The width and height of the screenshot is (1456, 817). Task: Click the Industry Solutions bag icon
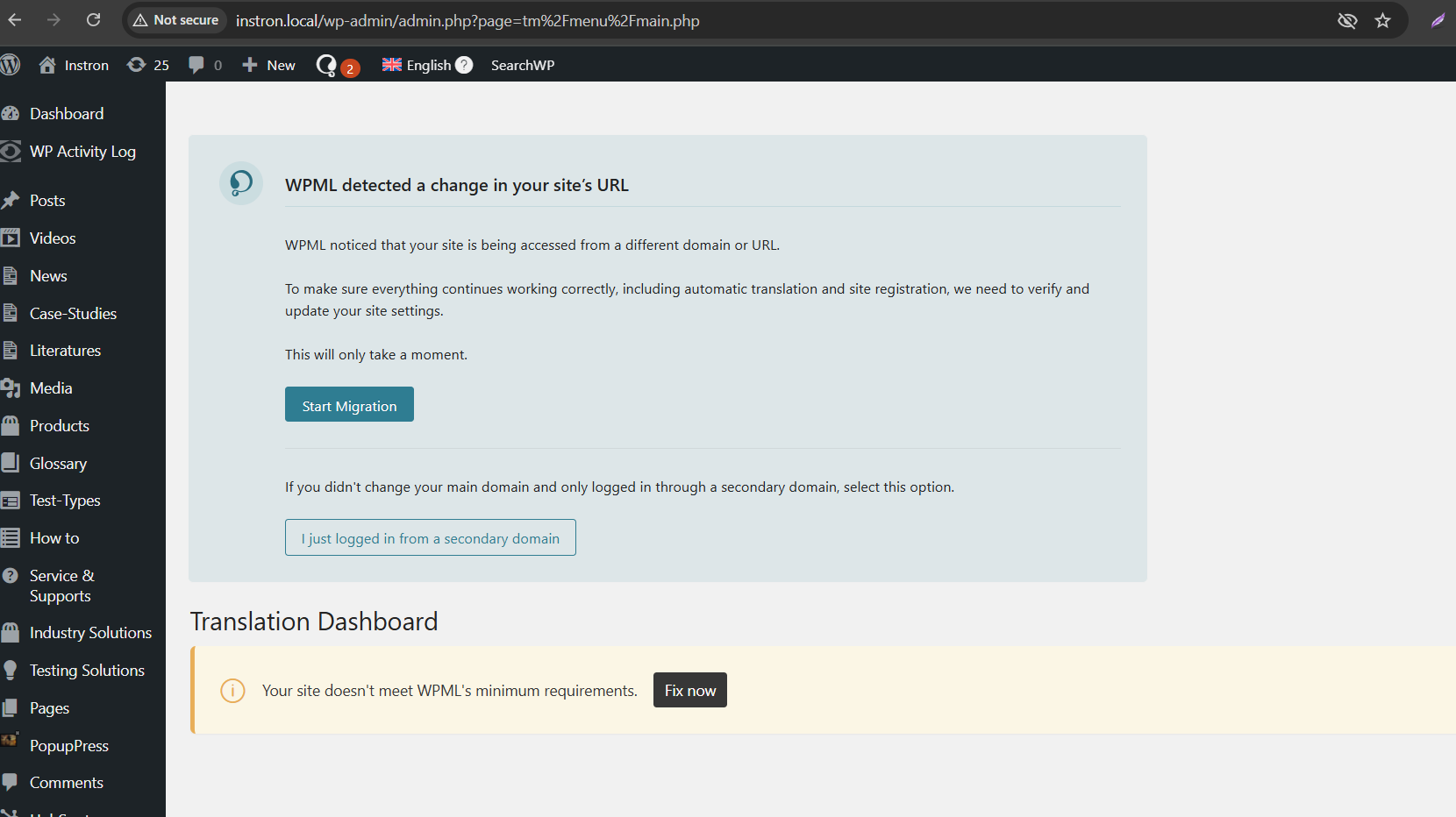[x=11, y=633]
